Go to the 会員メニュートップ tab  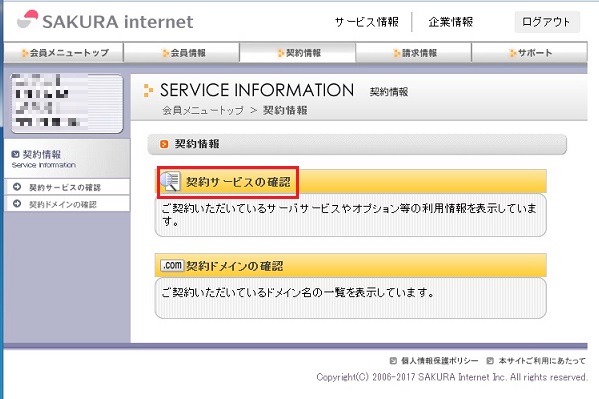point(64,53)
